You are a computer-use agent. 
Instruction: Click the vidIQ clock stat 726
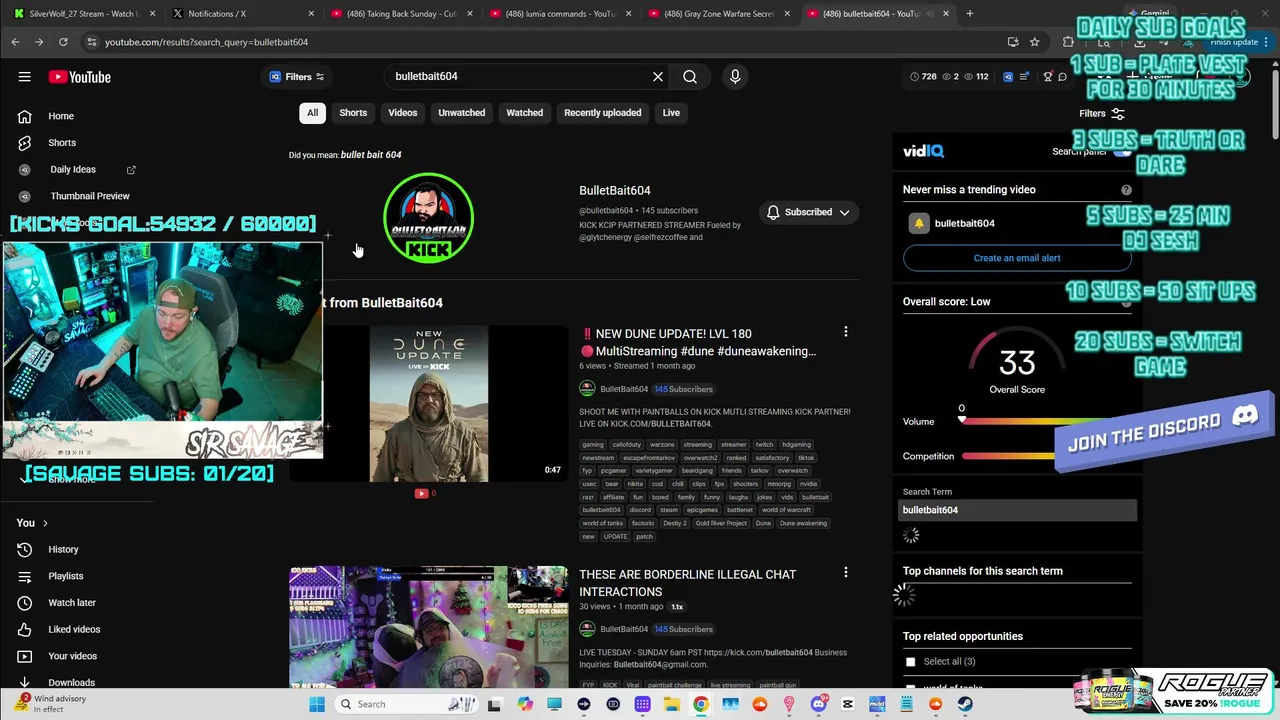point(922,77)
